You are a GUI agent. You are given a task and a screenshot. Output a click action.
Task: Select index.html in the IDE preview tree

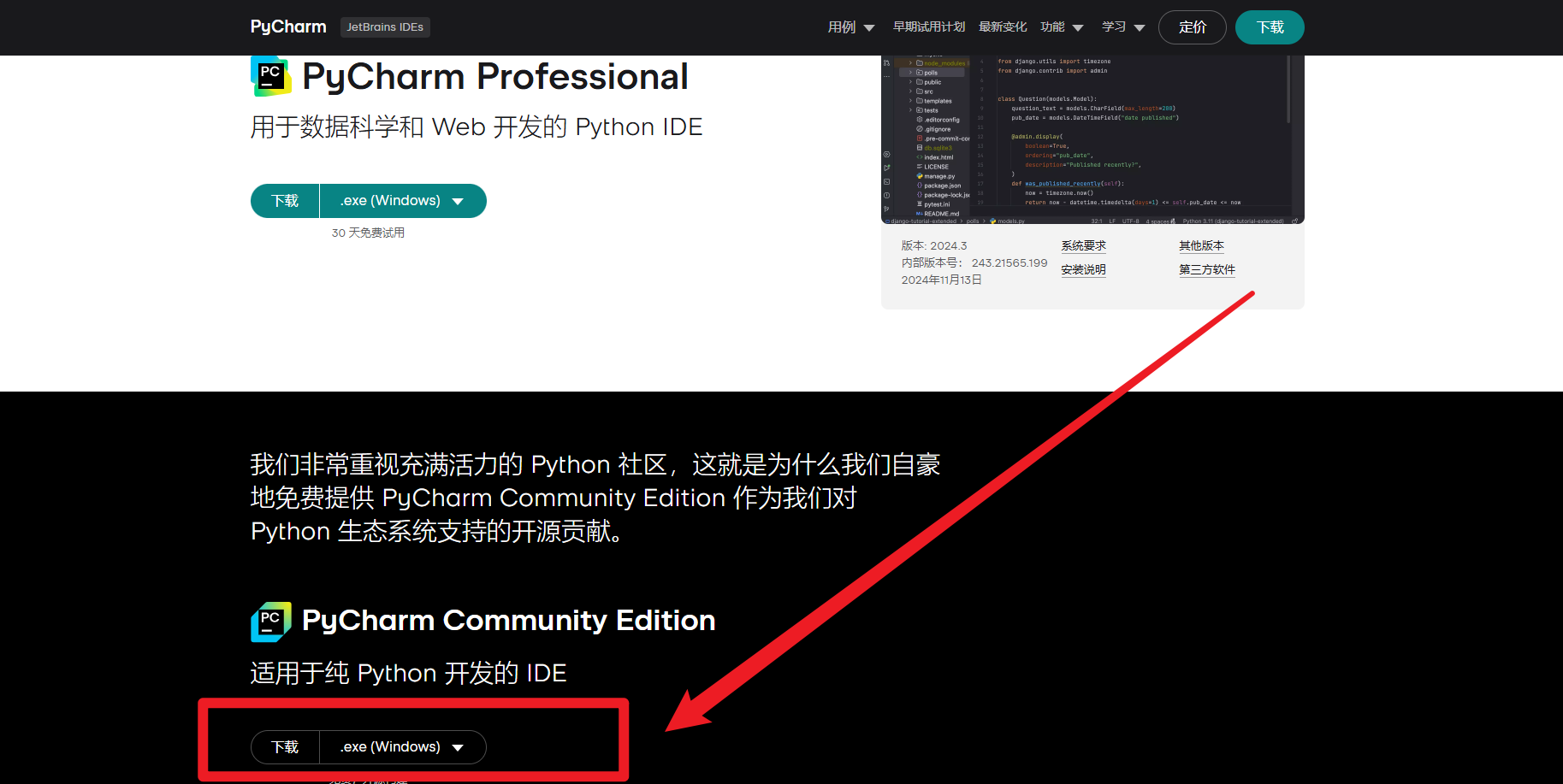(x=935, y=157)
